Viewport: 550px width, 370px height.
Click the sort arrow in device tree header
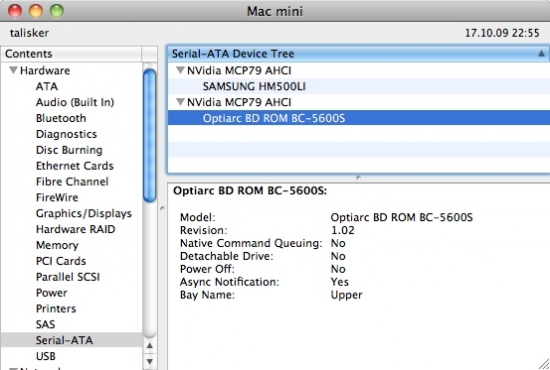point(541,54)
